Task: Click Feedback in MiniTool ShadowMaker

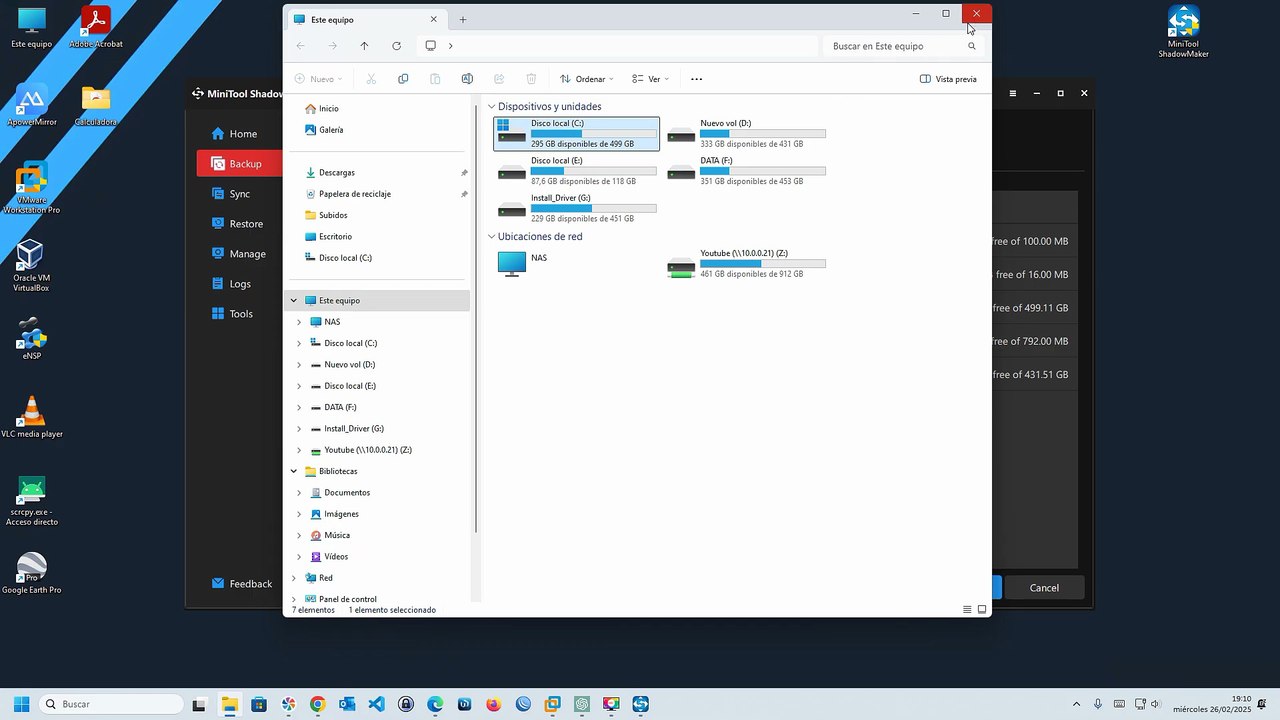Action: [x=242, y=584]
